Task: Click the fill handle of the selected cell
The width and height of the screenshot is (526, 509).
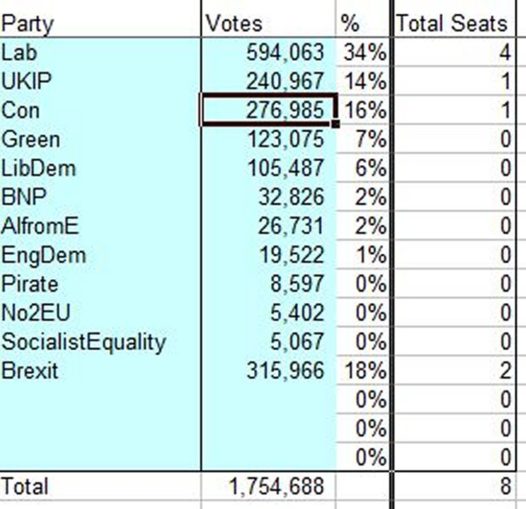Action: point(335,124)
